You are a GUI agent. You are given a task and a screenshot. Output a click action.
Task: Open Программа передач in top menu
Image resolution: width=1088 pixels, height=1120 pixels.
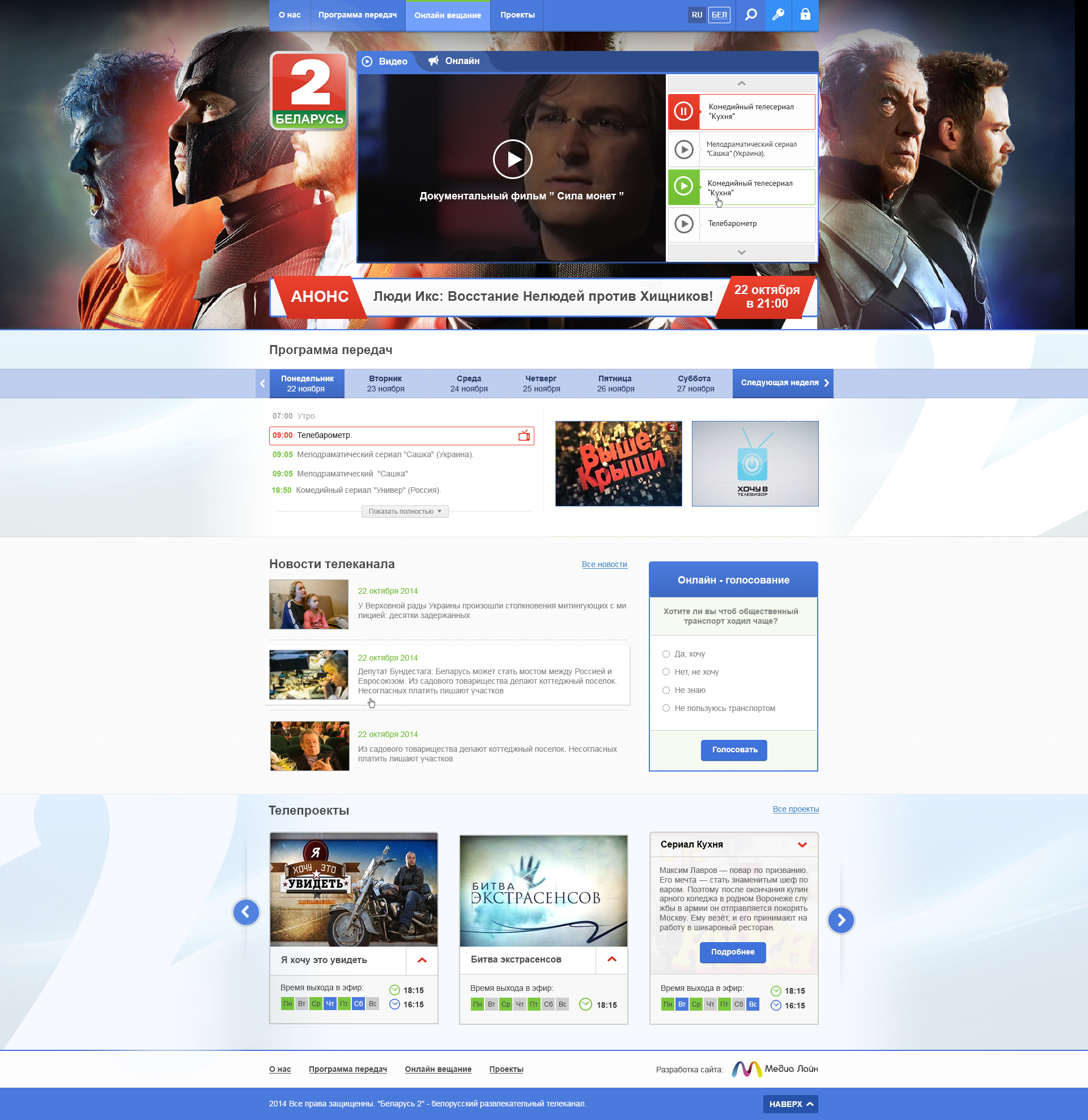click(x=358, y=15)
